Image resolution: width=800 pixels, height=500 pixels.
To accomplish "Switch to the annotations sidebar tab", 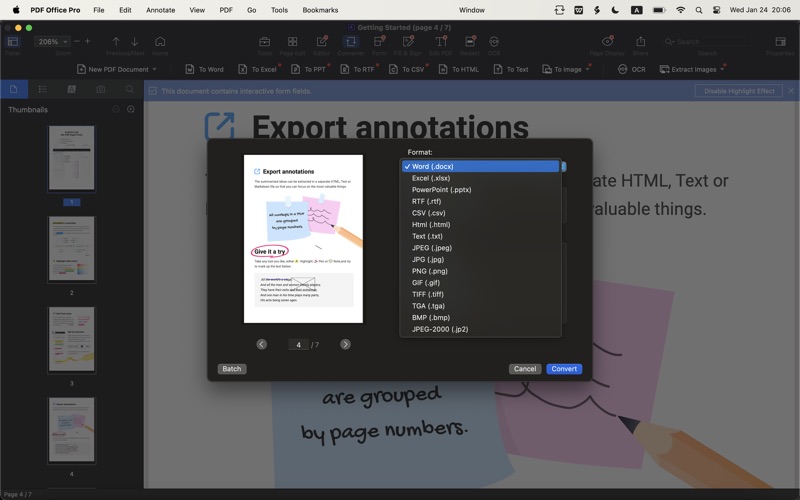I will click(x=71, y=89).
